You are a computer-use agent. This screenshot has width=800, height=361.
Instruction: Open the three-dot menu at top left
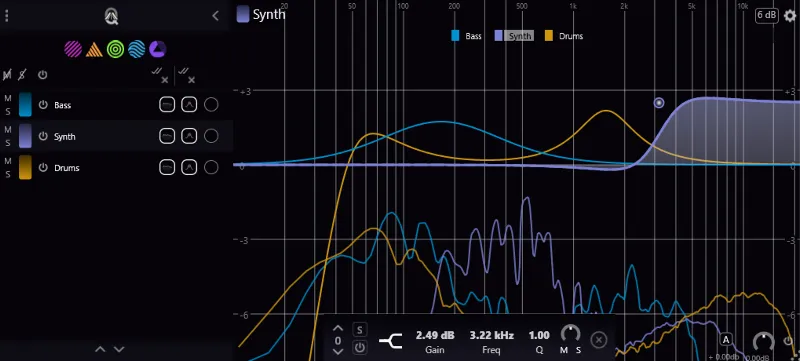tap(7, 16)
